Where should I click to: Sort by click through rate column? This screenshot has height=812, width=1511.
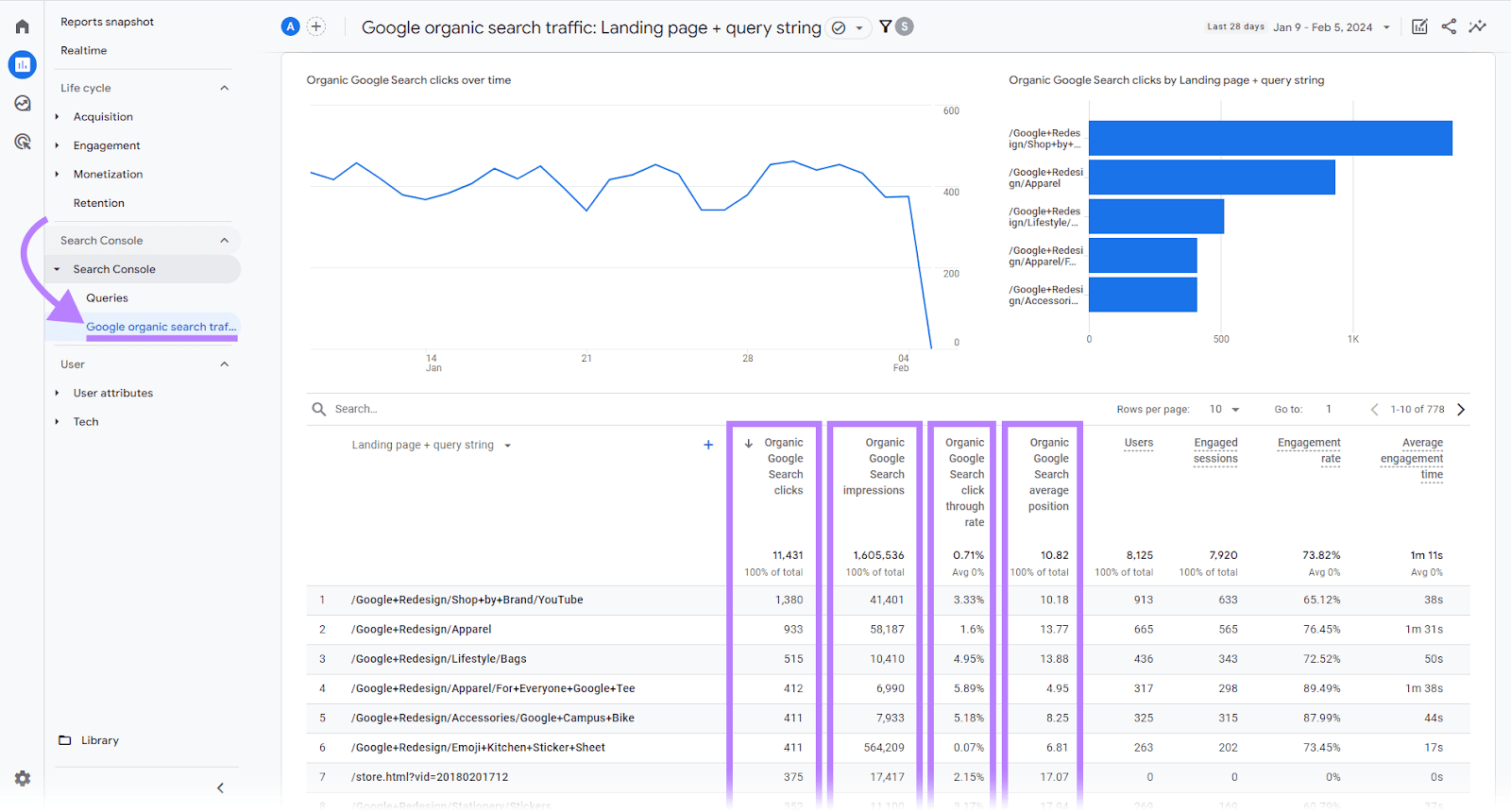point(965,482)
